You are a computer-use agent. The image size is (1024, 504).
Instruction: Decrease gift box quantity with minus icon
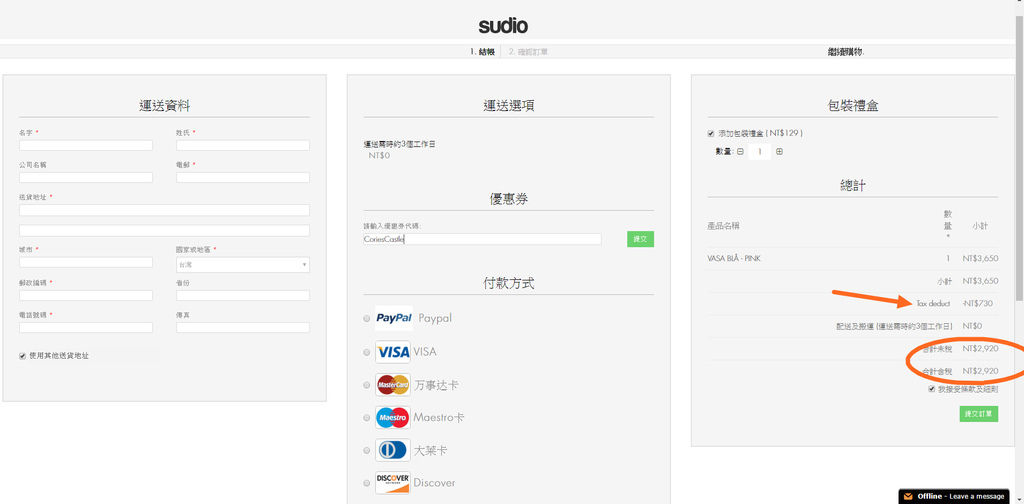pyautogui.click(x=740, y=151)
